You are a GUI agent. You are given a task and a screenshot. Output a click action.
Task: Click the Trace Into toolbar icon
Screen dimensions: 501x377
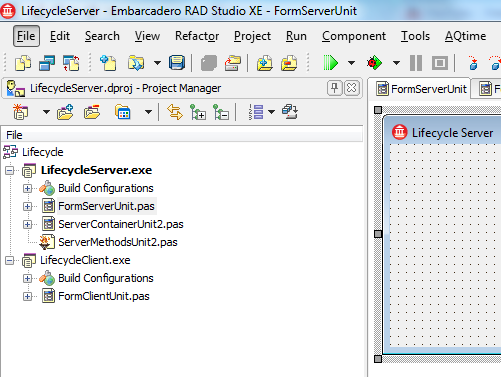point(473,63)
